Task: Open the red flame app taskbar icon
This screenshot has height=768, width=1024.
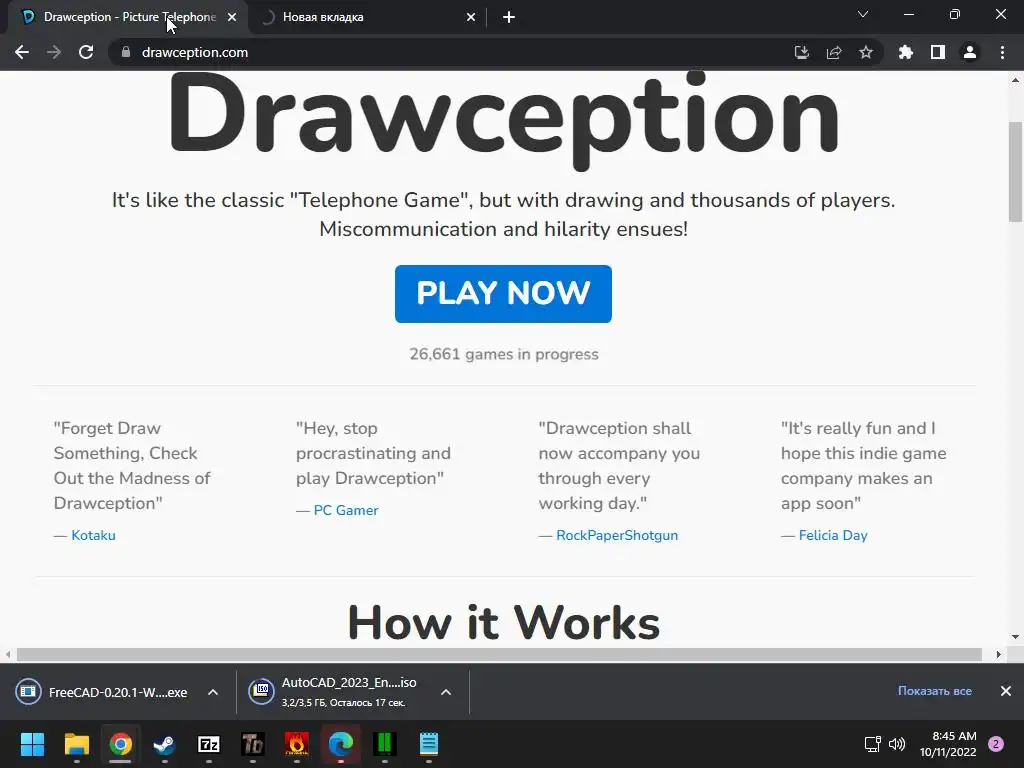Action: point(296,744)
